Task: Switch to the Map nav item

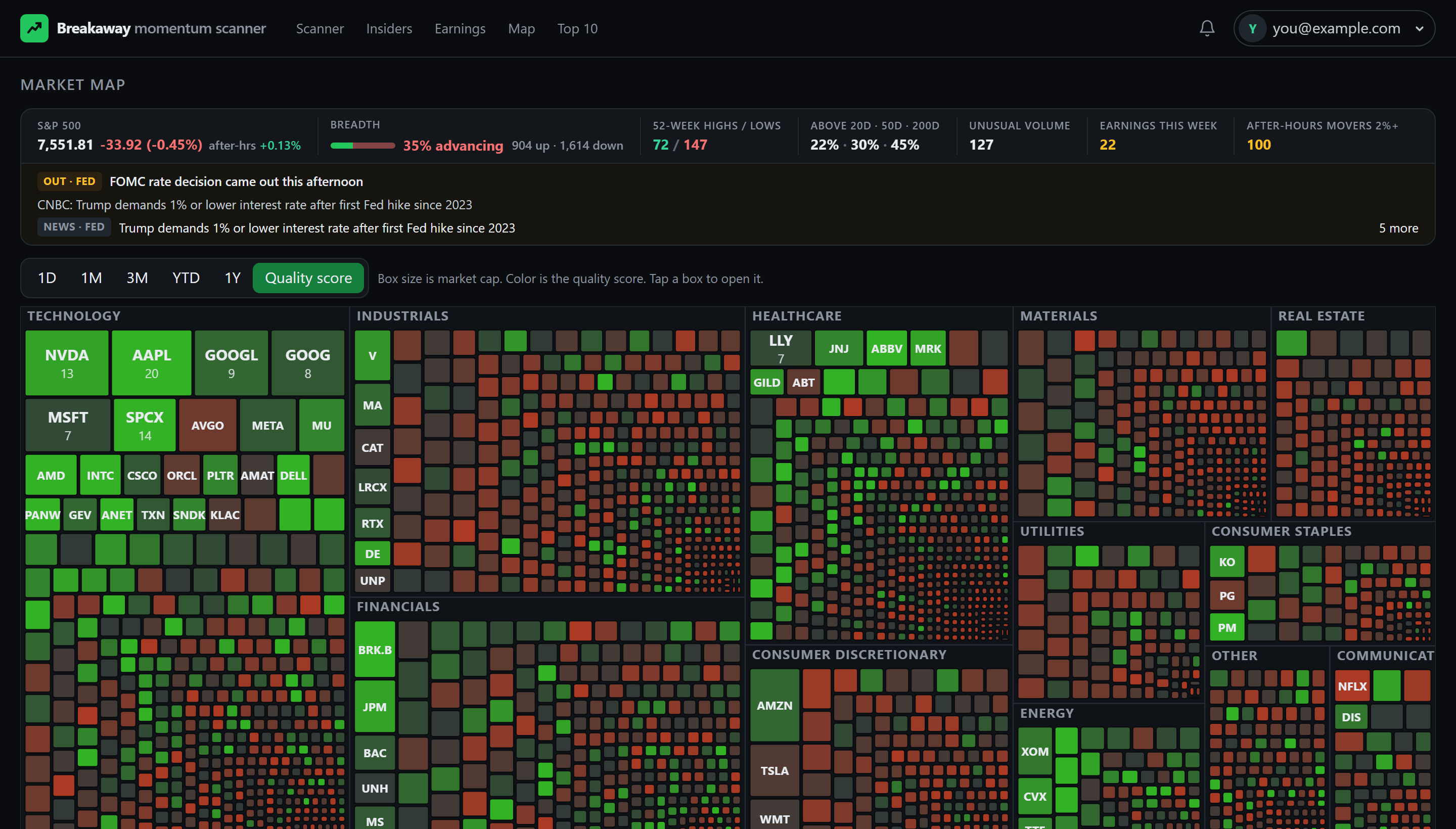Action: pos(521,28)
